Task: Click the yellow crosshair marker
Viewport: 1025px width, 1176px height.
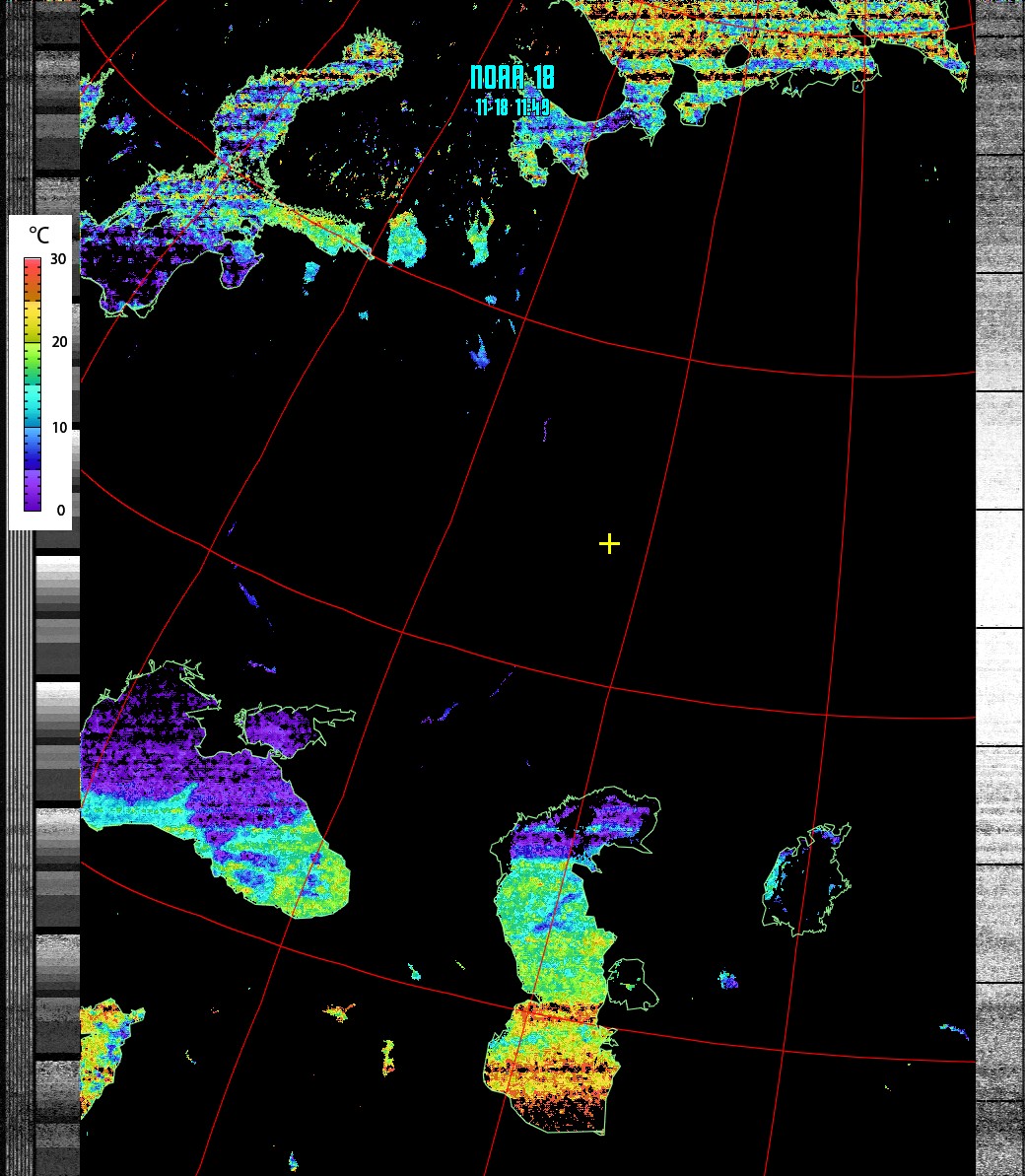Action: click(609, 543)
